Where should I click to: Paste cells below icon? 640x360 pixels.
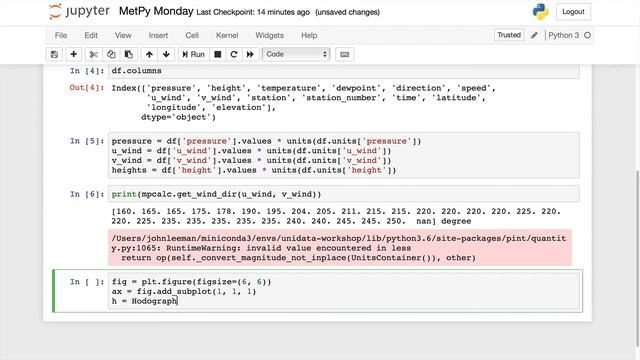(129, 54)
